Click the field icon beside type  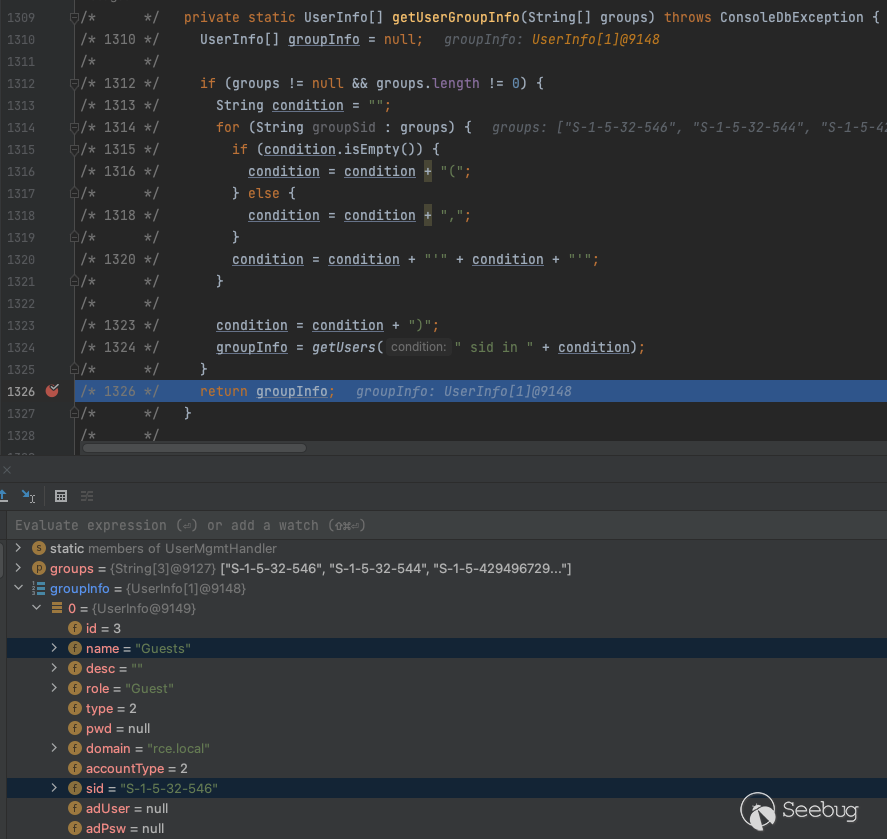click(x=75, y=708)
